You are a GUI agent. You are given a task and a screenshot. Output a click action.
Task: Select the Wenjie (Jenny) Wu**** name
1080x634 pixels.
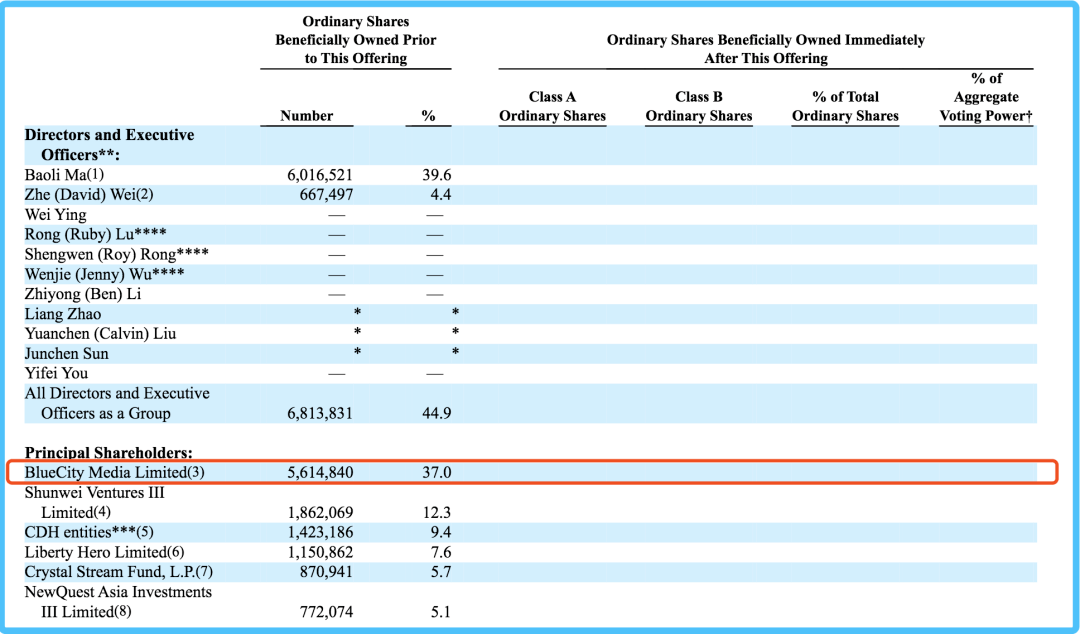(x=104, y=274)
